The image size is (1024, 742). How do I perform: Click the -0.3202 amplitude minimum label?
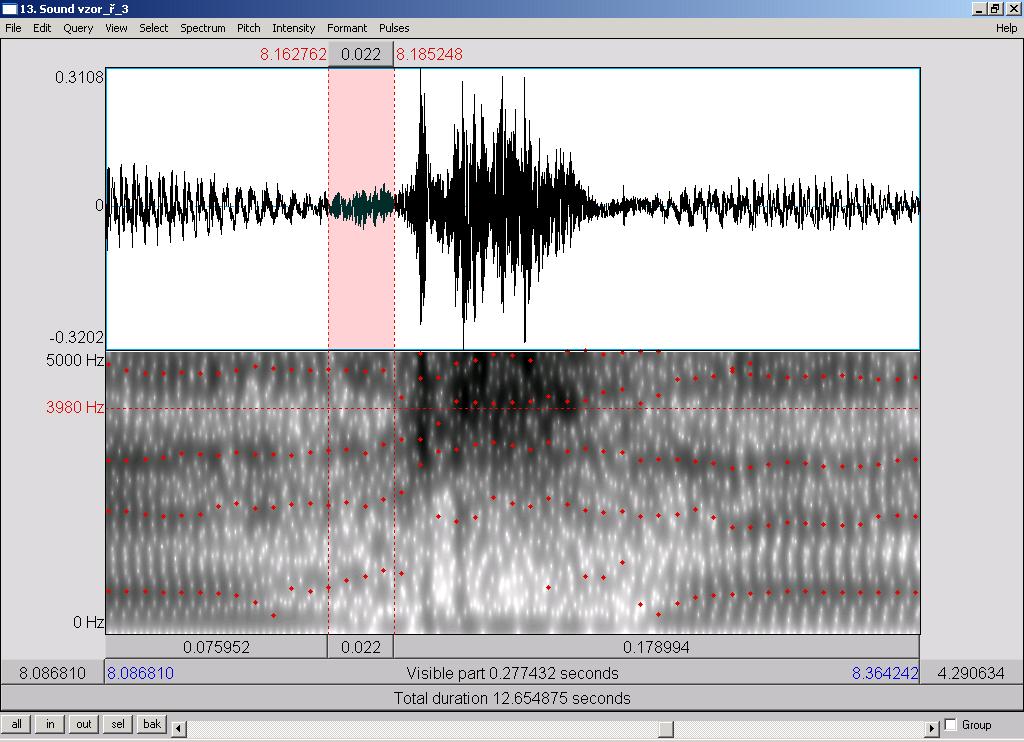coord(76,337)
